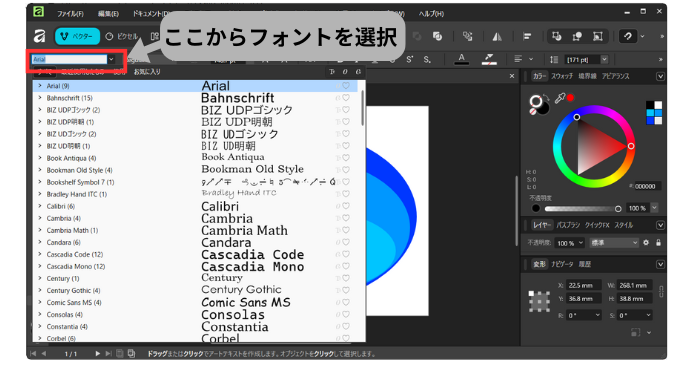Select the Constantia font preview
698x365 pixels.
[x=235, y=326]
